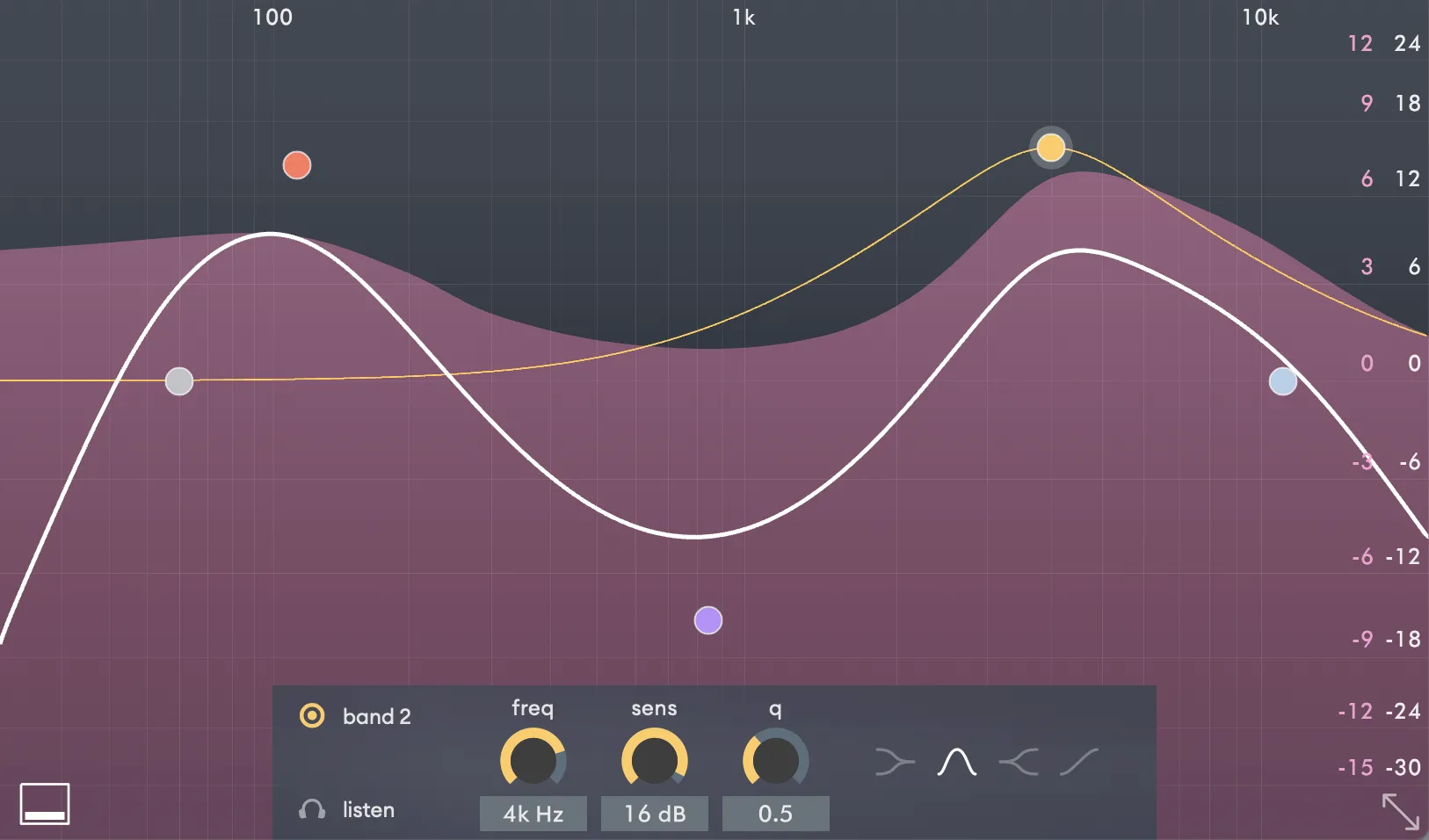Screen dimensions: 1429x840
Task: Choose the leftmost notch filter shape icon
Action: (896, 760)
